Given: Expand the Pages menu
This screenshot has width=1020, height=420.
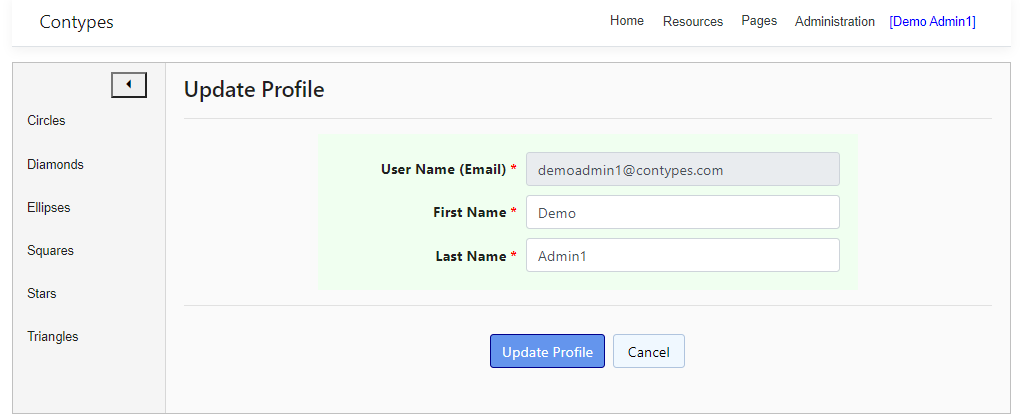Looking at the screenshot, I should click(759, 21).
